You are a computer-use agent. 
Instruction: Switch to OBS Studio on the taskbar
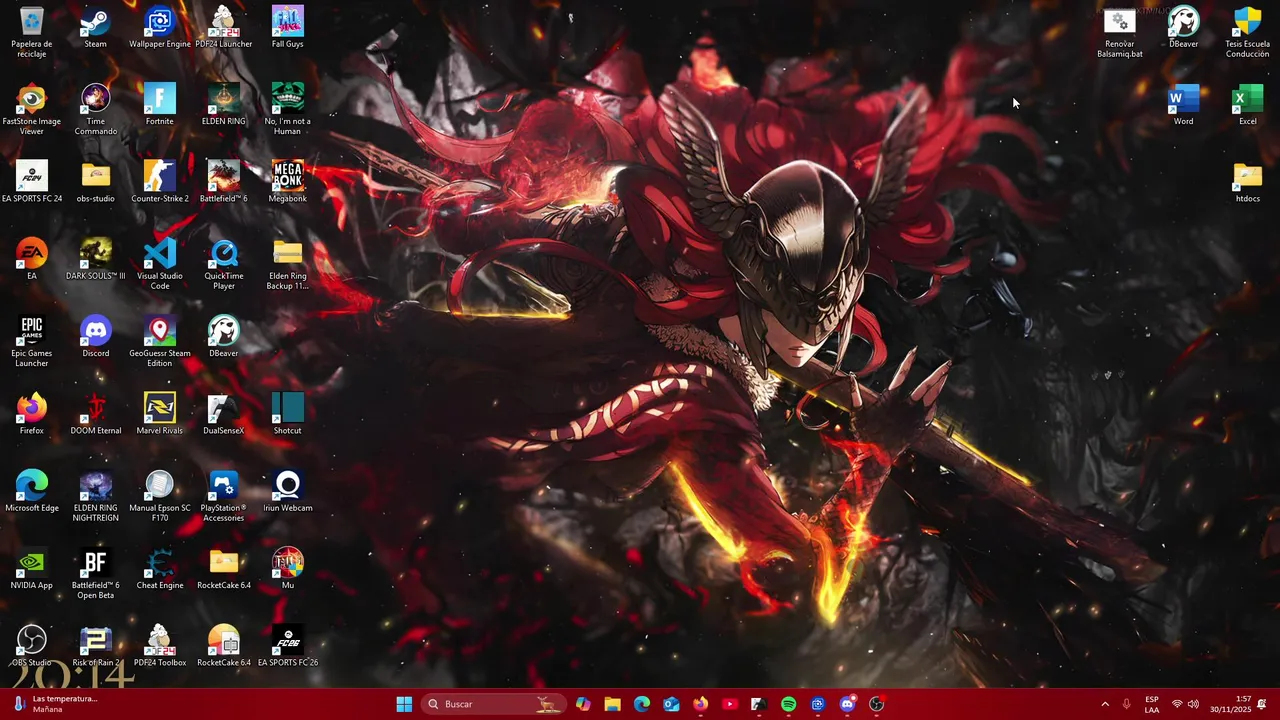point(876,704)
